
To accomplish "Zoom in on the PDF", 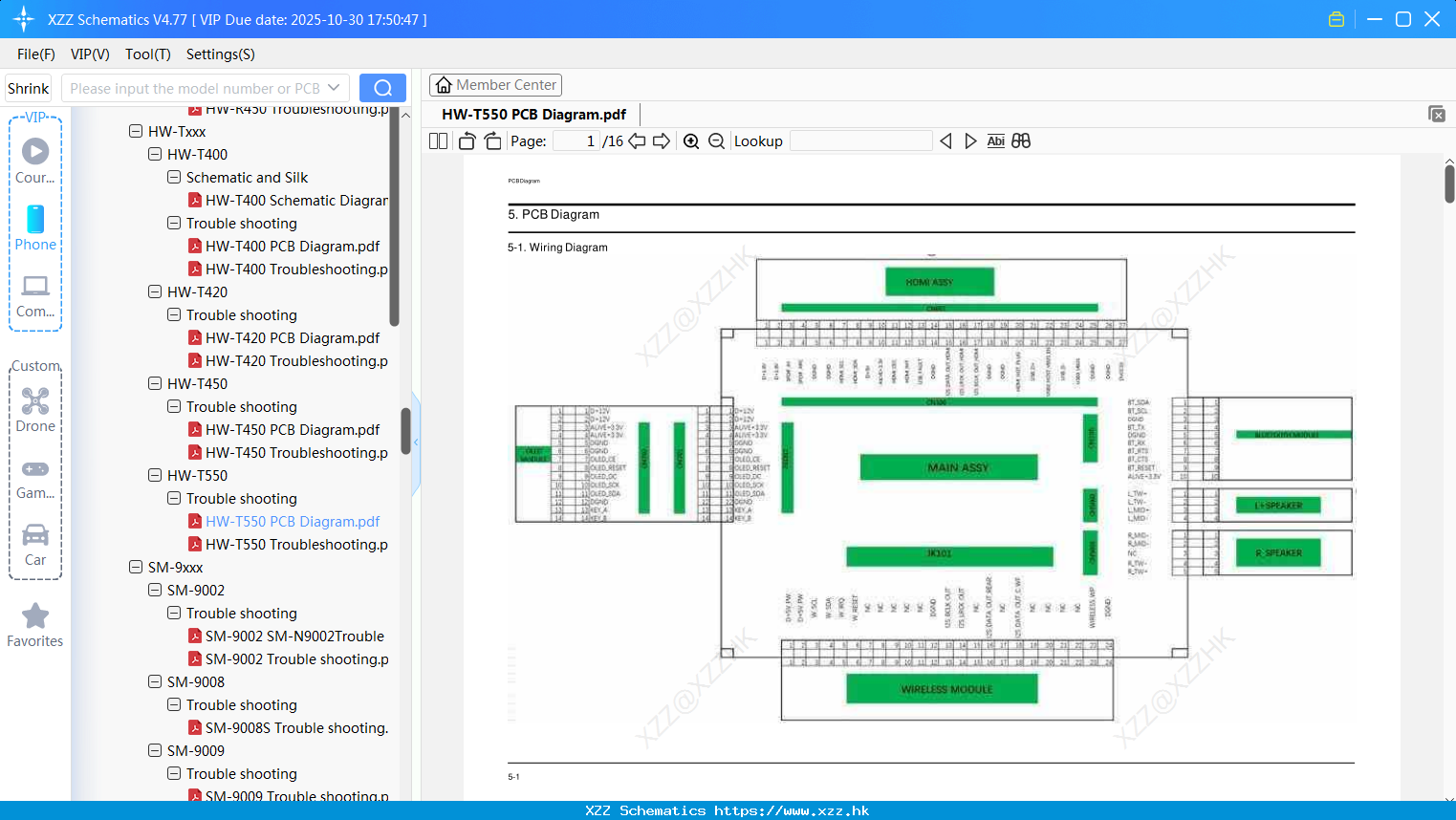I will click(x=691, y=141).
